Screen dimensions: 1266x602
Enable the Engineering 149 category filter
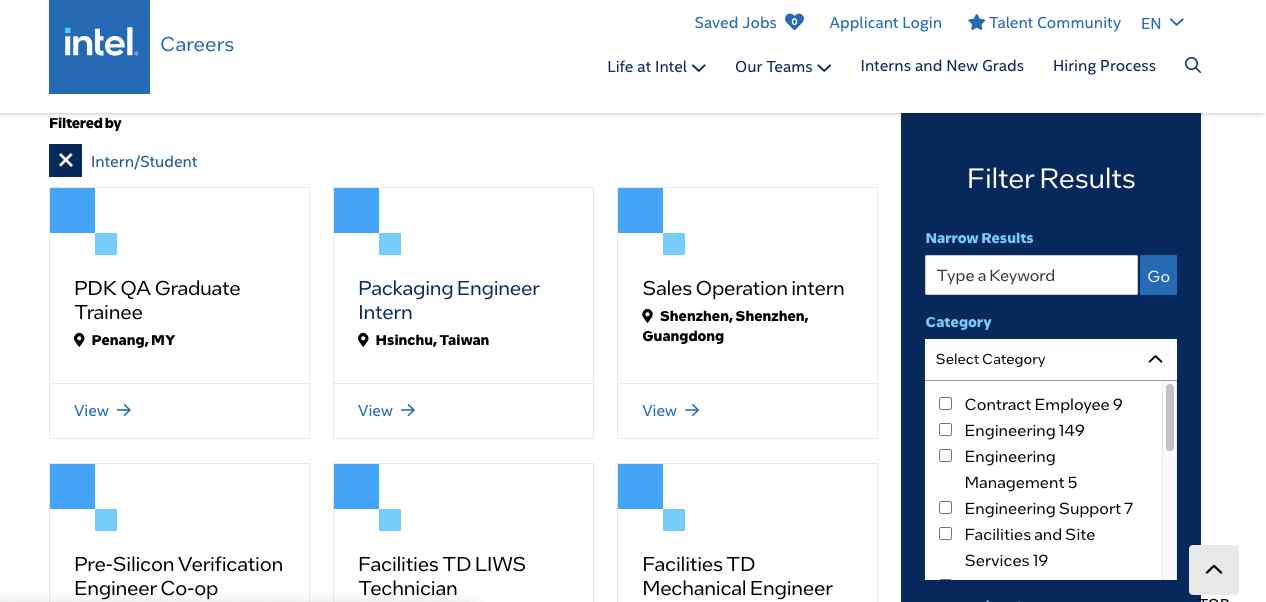coord(945,429)
